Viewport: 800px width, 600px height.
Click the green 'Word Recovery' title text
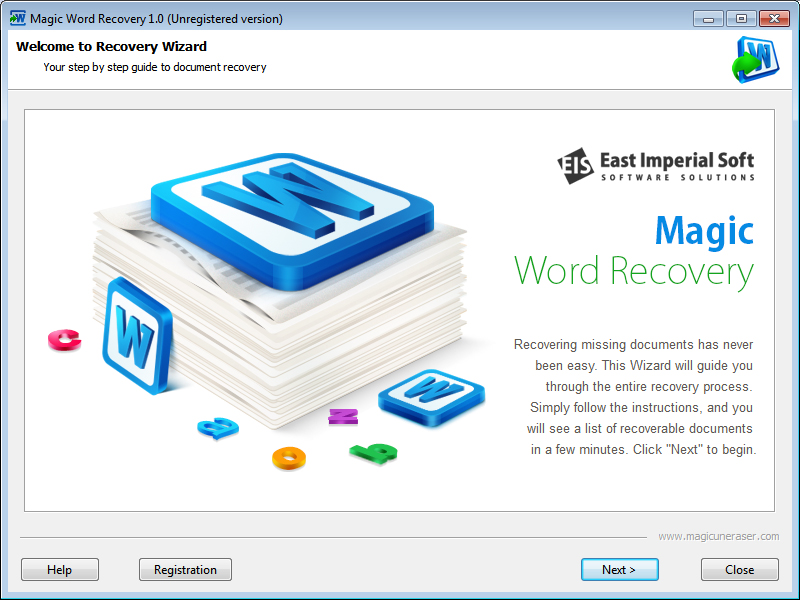634,271
